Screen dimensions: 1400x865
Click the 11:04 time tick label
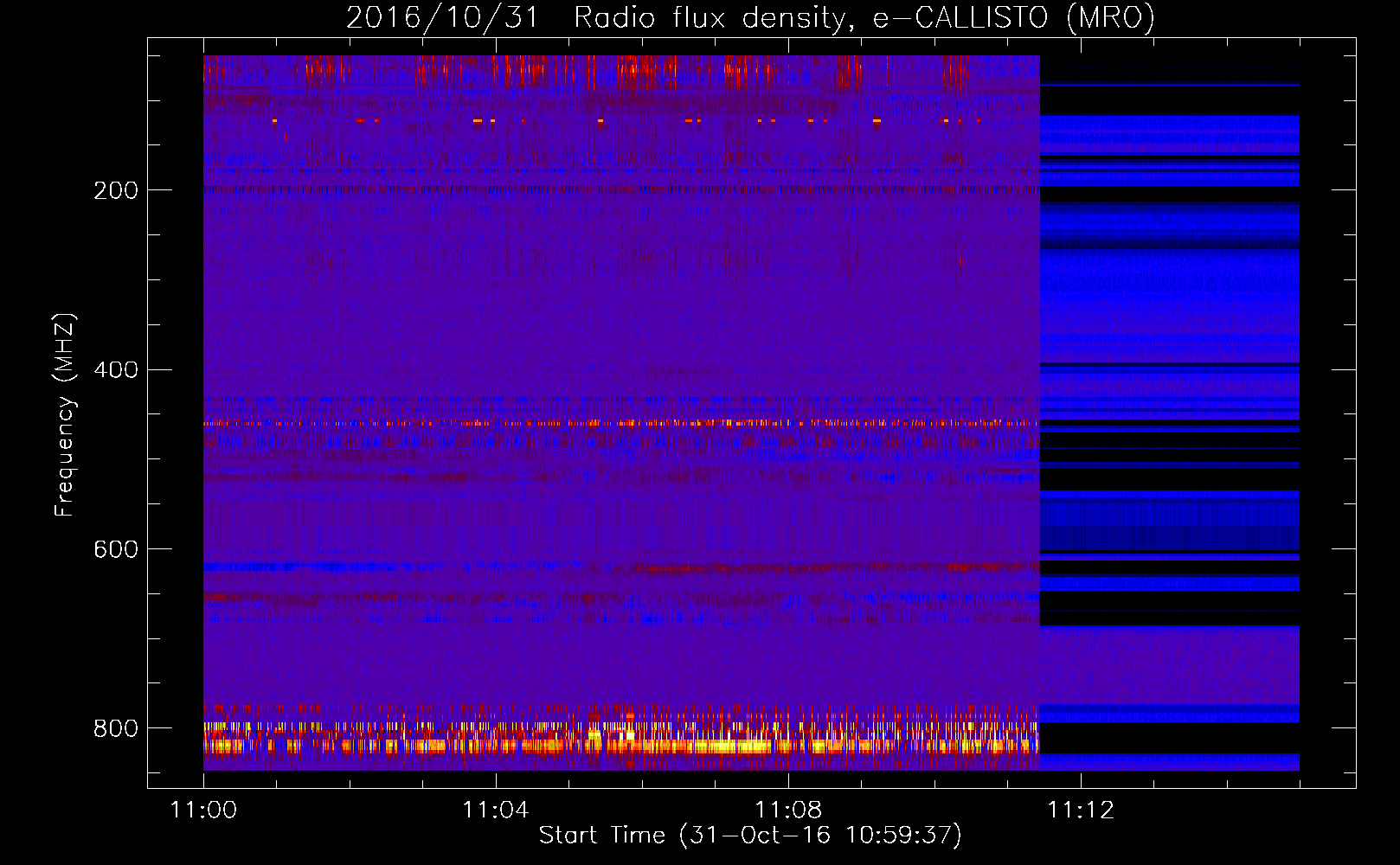(496, 810)
